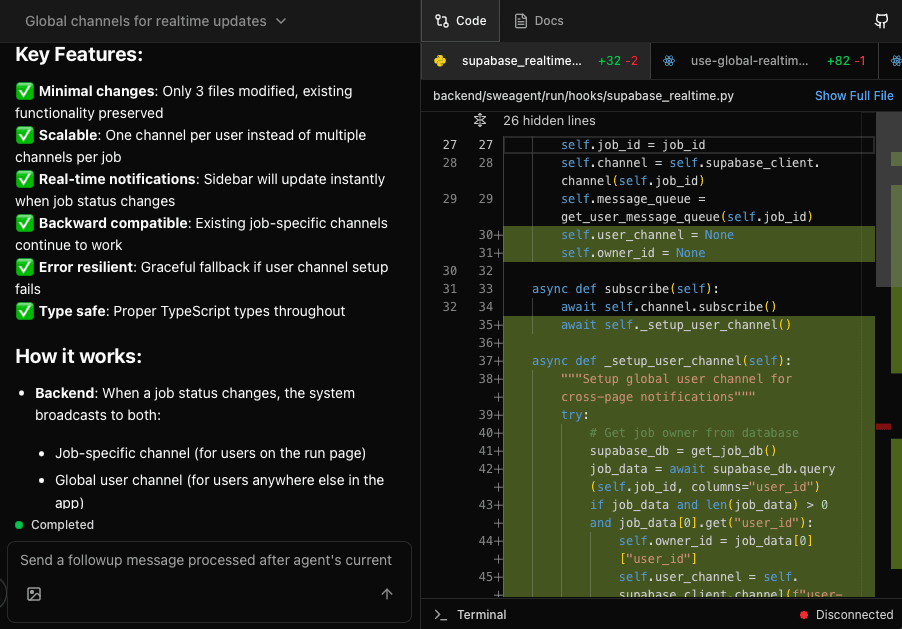Click the 'Job-specific channel' bullet text
This screenshot has height=629, width=902.
[210, 453]
